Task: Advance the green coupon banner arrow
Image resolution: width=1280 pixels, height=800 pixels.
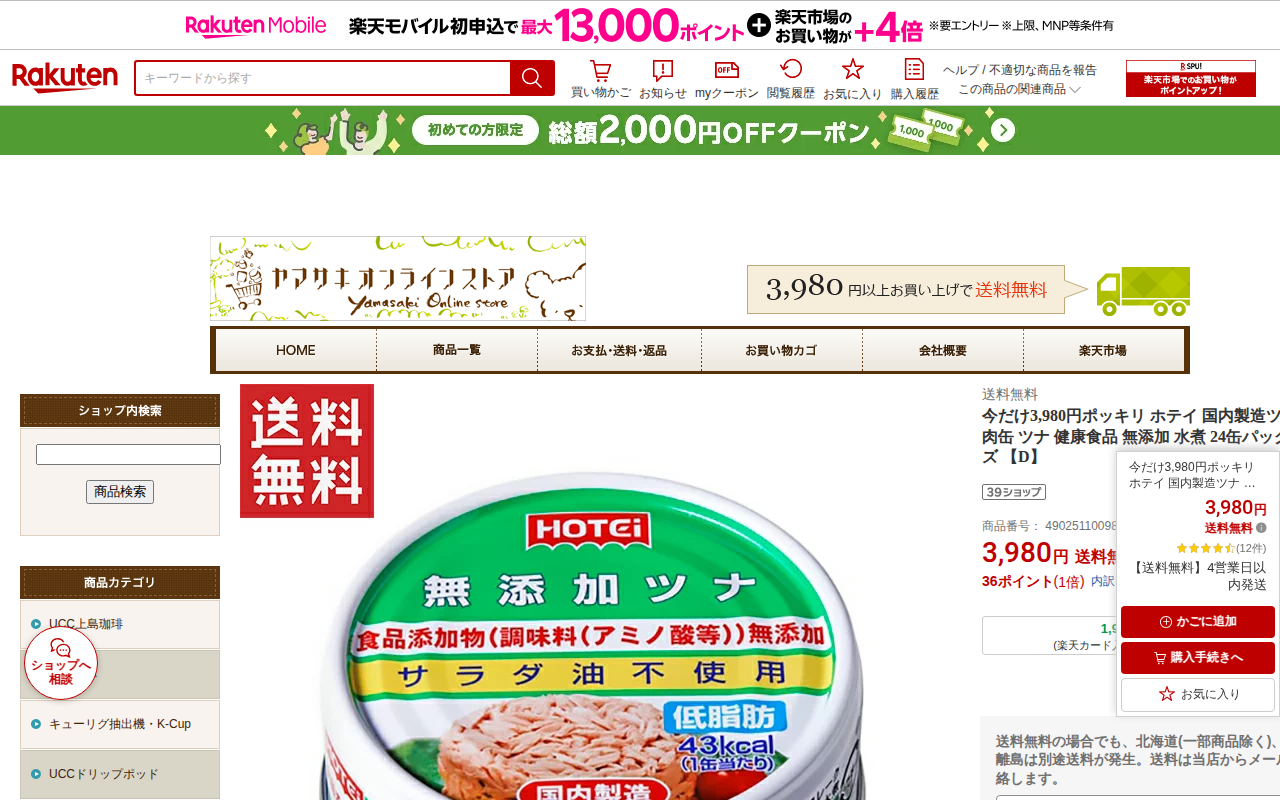Action: [1003, 131]
